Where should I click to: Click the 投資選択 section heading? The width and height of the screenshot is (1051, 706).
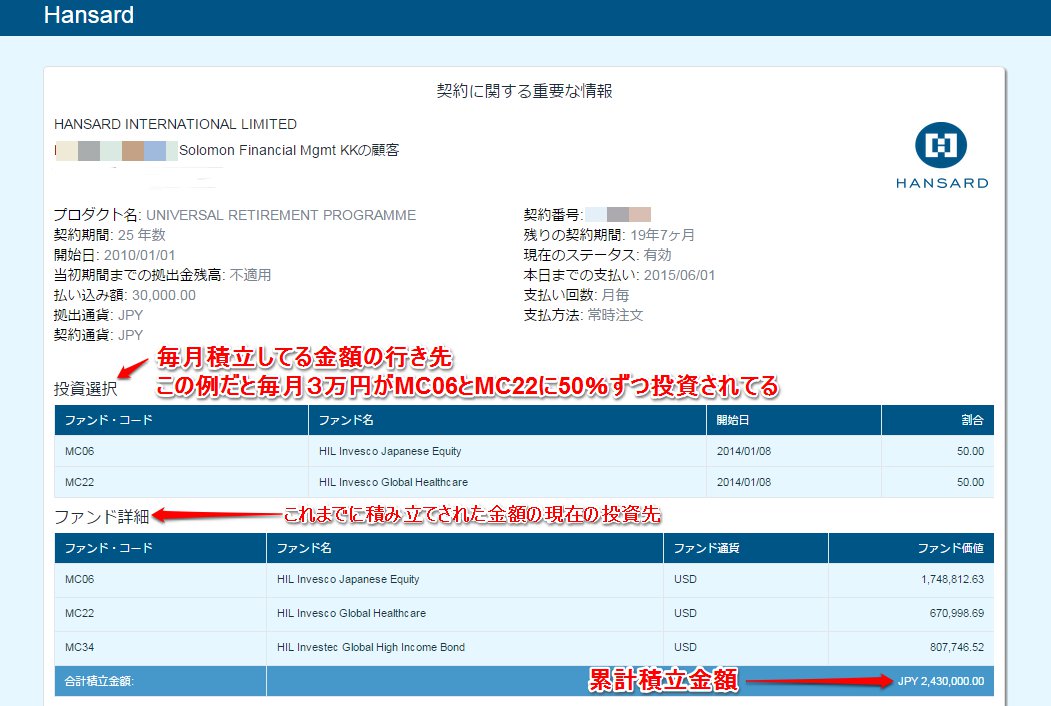pos(86,389)
